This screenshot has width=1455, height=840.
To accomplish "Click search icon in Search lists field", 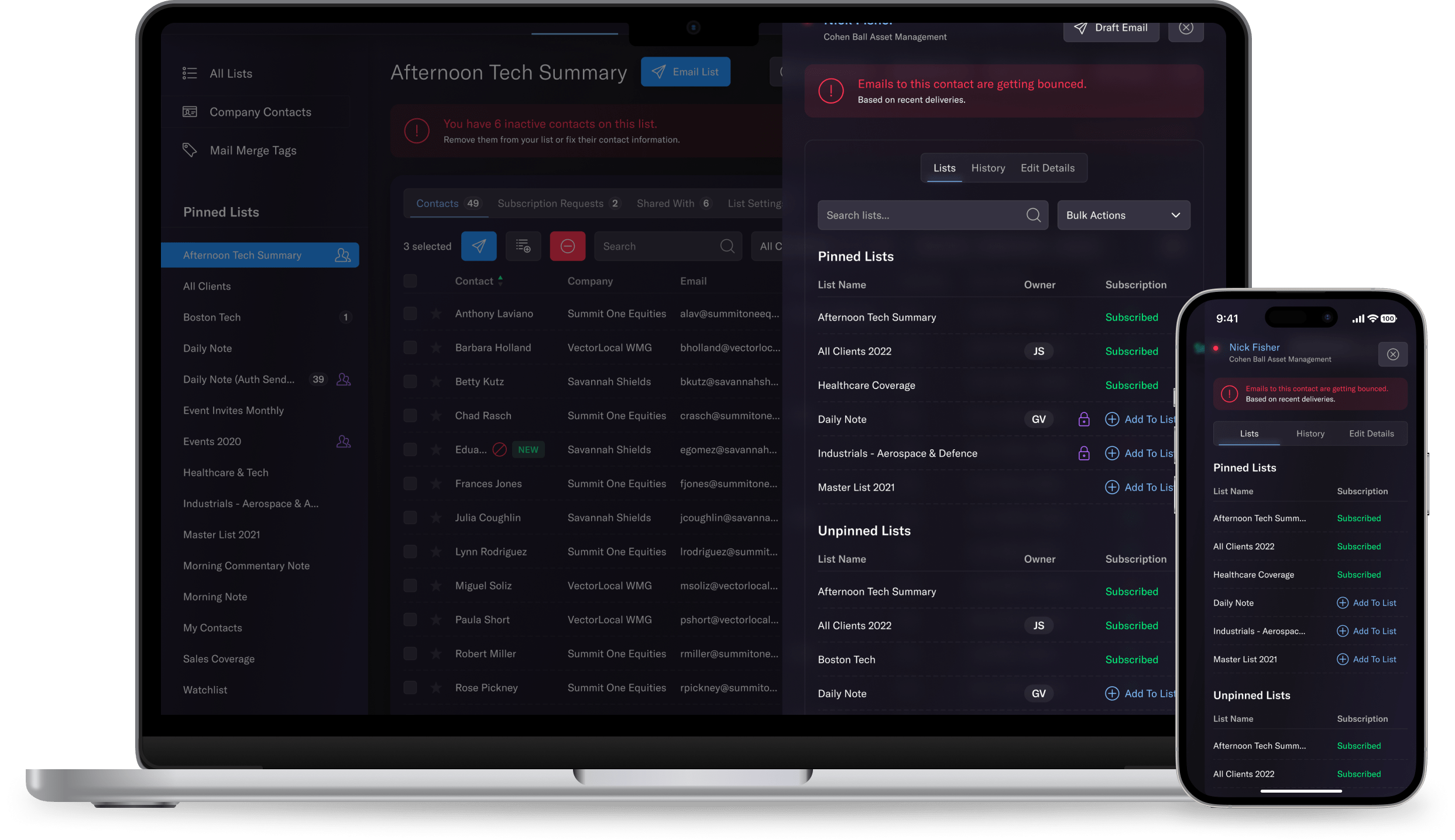I will click(1034, 215).
